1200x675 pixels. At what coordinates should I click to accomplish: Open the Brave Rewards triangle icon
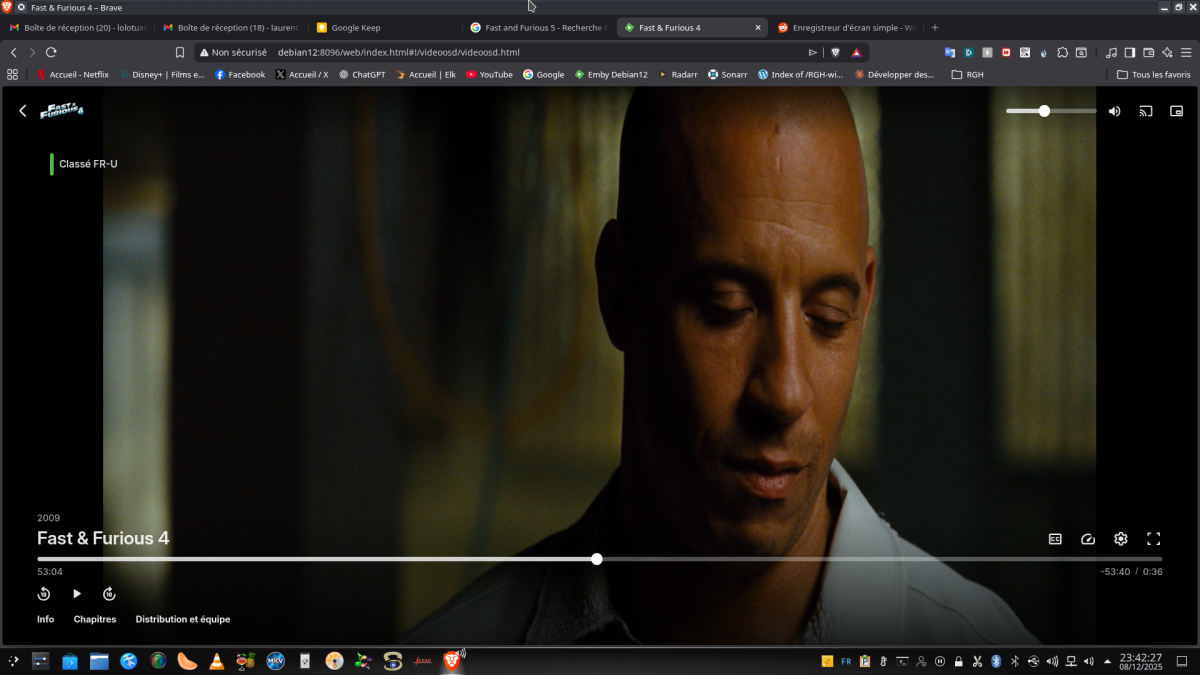pyautogui.click(x=856, y=51)
